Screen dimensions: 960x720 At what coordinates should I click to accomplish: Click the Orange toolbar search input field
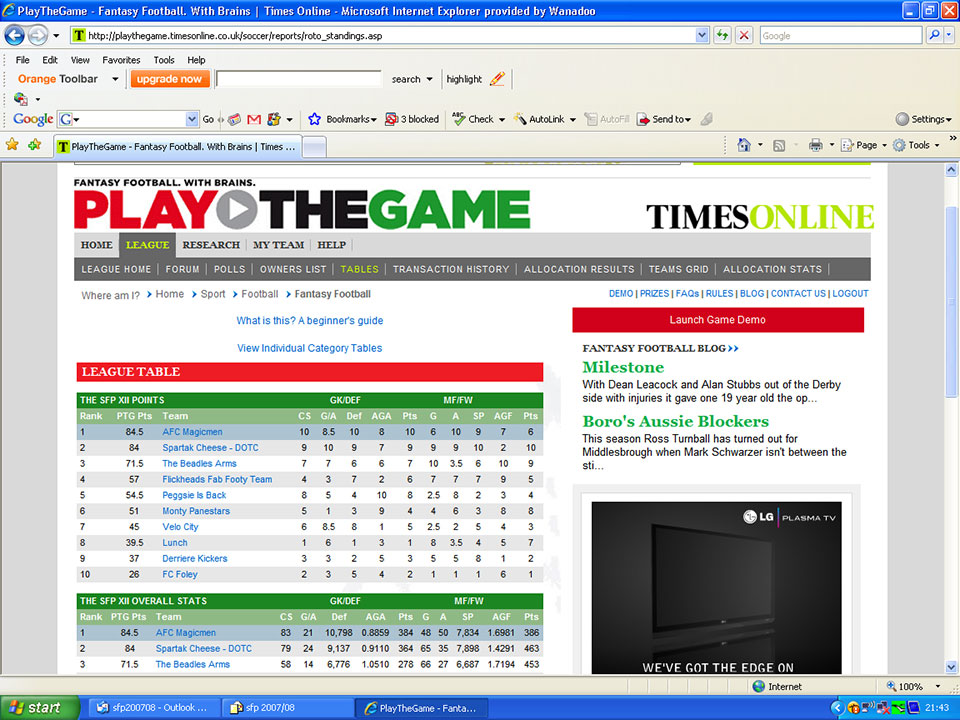(299, 79)
